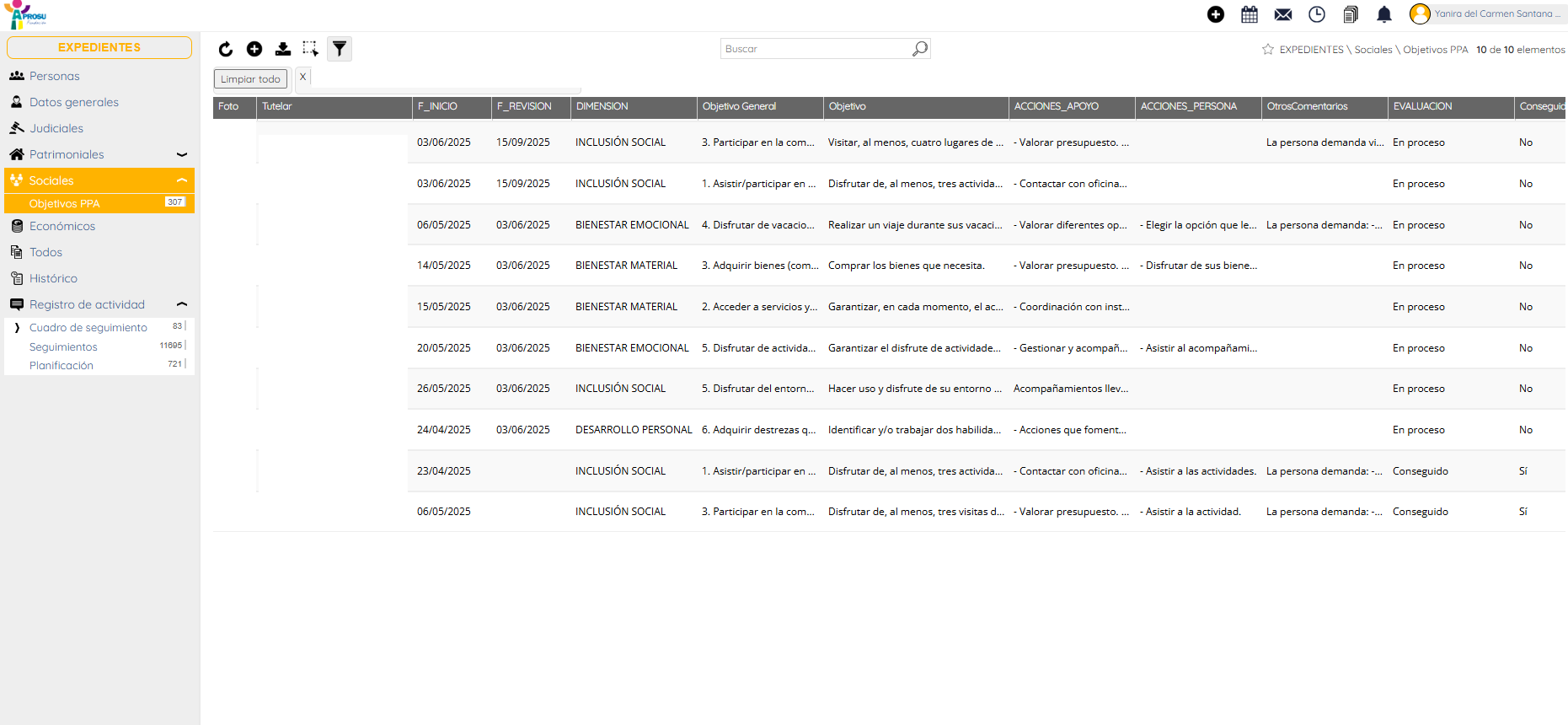Expand the Patrimoniales section
The height and width of the screenshot is (725, 1568).
coord(181,154)
